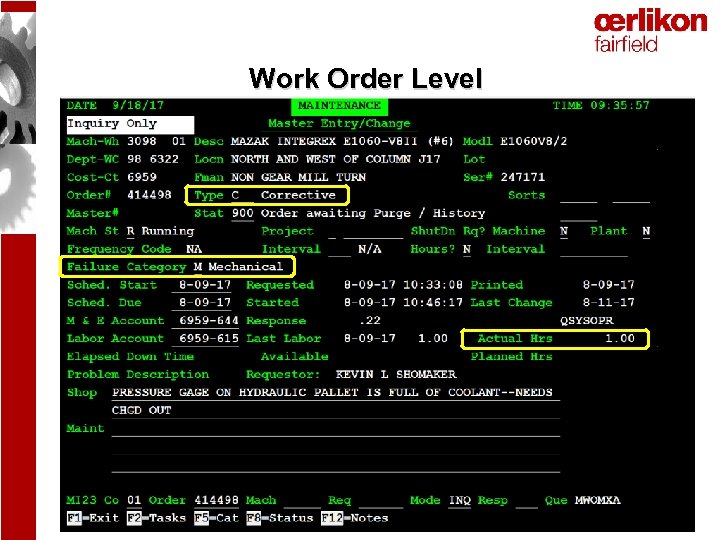Click the Shop problem description line
This screenshot has height=540, width=720.
tap(335, 393)
